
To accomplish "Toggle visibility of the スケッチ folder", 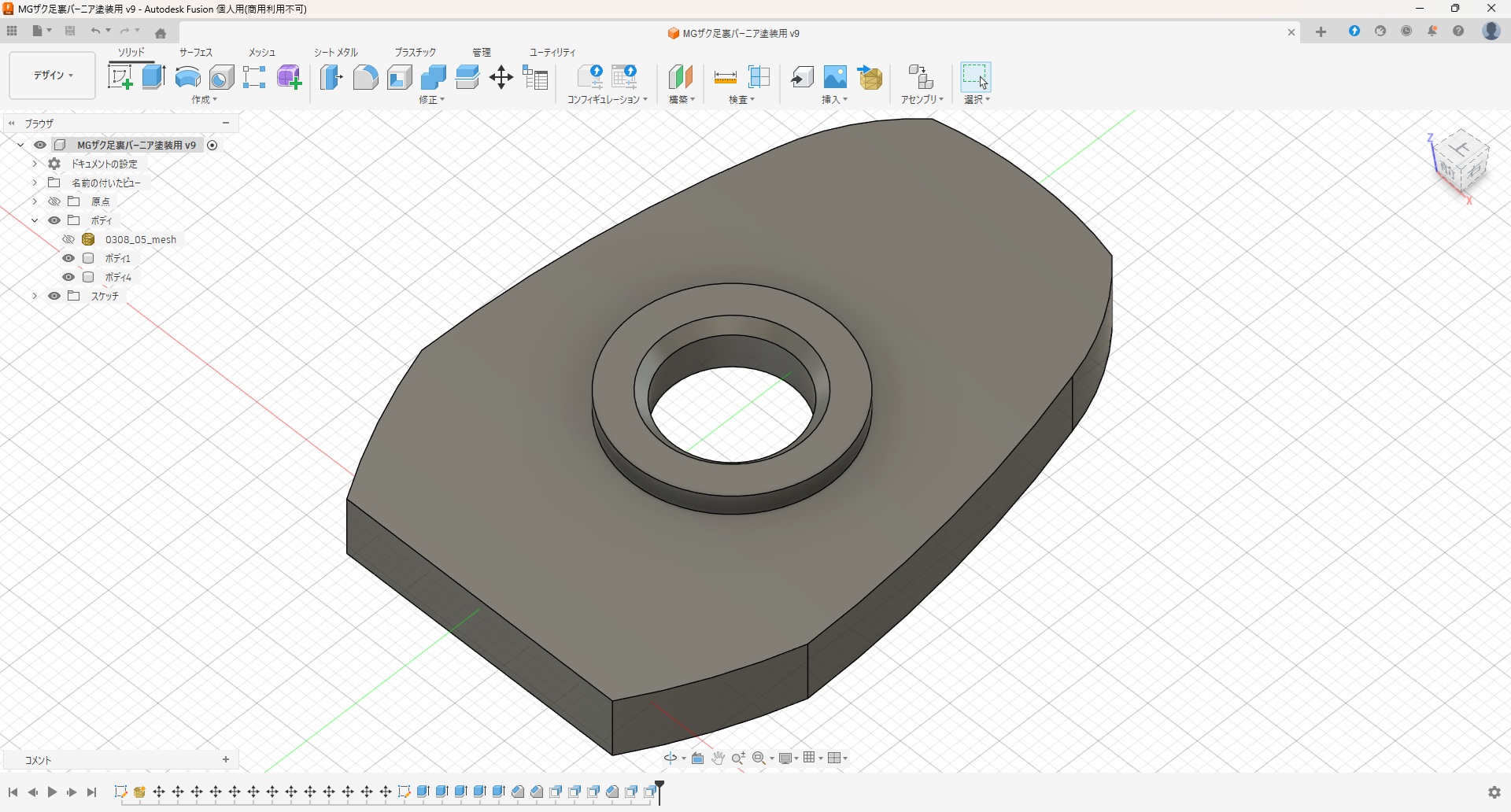I will pos(54,296).
